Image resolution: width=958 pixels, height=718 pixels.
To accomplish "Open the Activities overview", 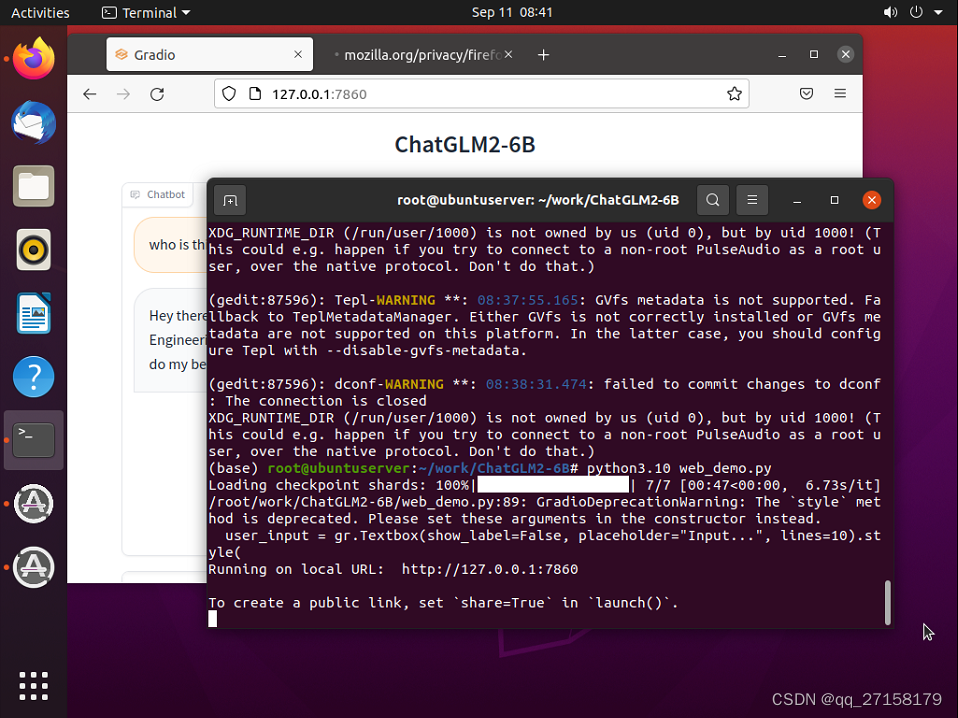I will coord(40,12).
